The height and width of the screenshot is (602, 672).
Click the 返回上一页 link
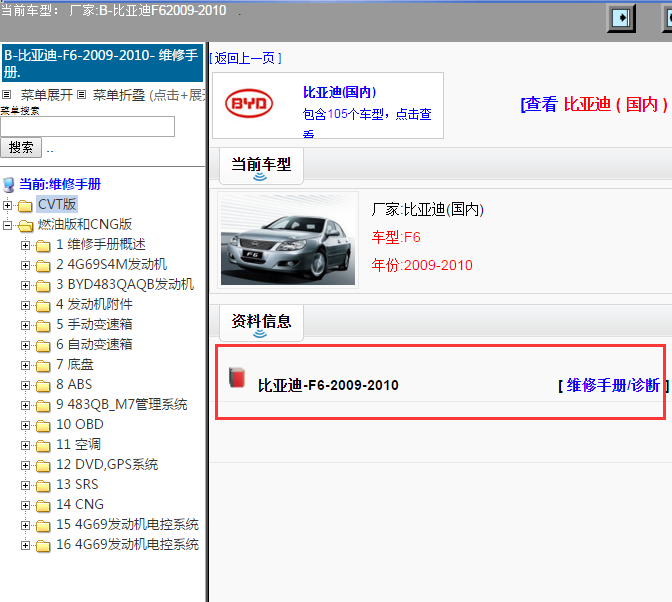coord(245,58)
